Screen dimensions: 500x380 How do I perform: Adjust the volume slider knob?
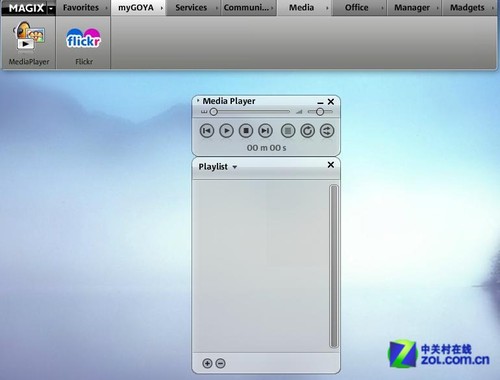(x=320, y=112)
